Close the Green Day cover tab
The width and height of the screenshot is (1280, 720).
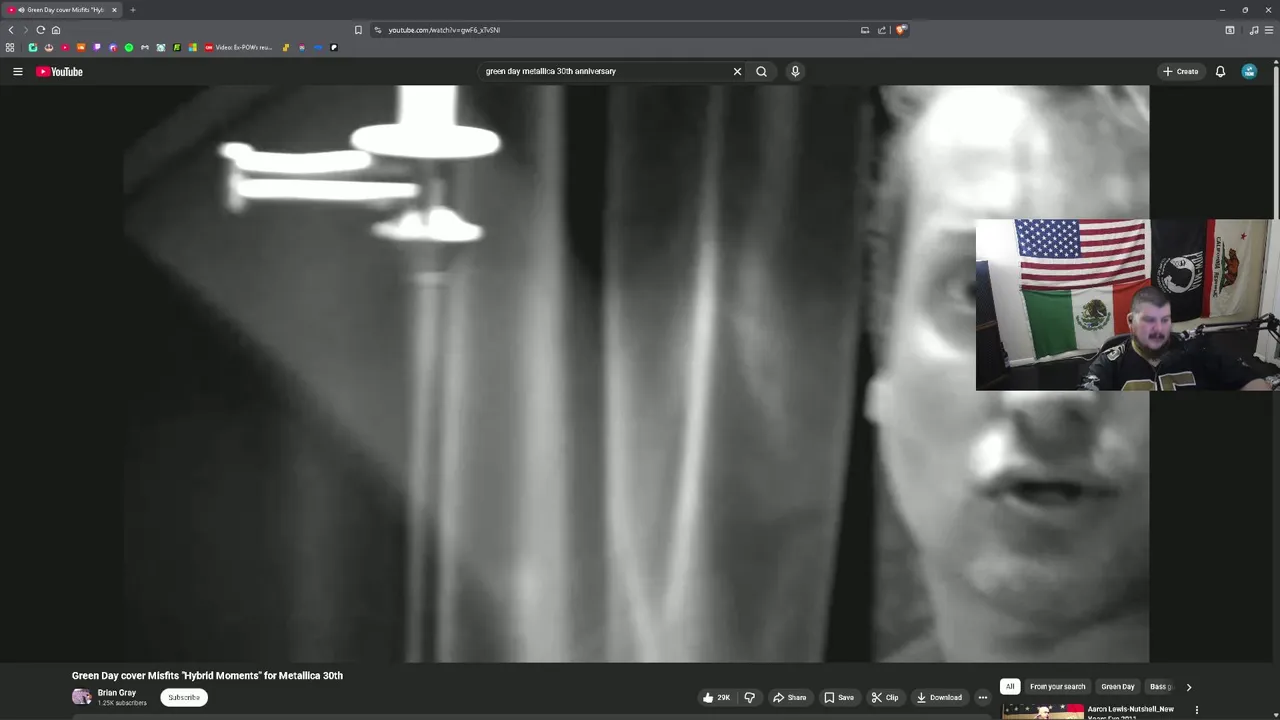114,10
